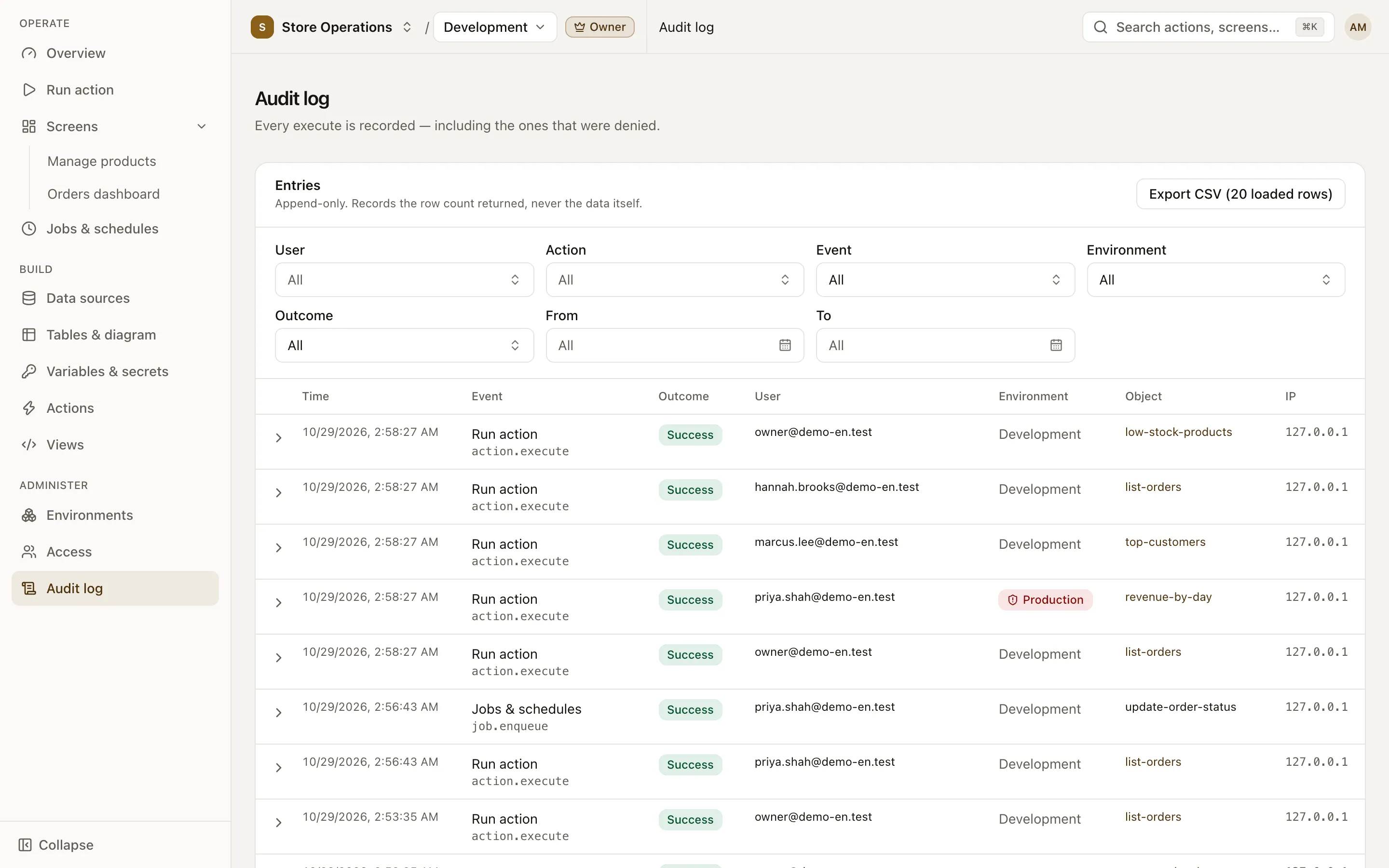Open the Outcome filter dropdown

pos(404,345)
